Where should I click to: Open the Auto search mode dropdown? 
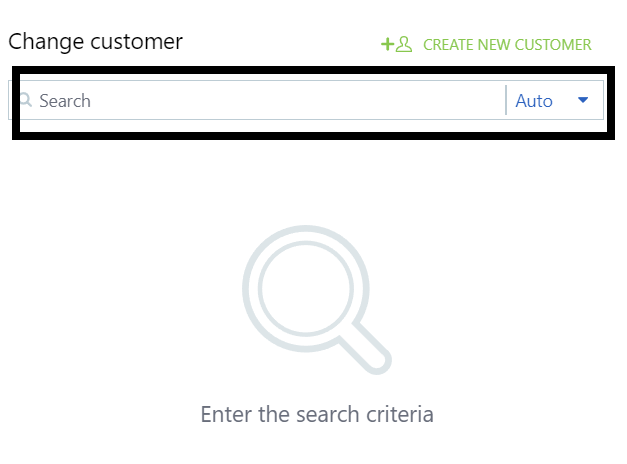pos(552,100)
